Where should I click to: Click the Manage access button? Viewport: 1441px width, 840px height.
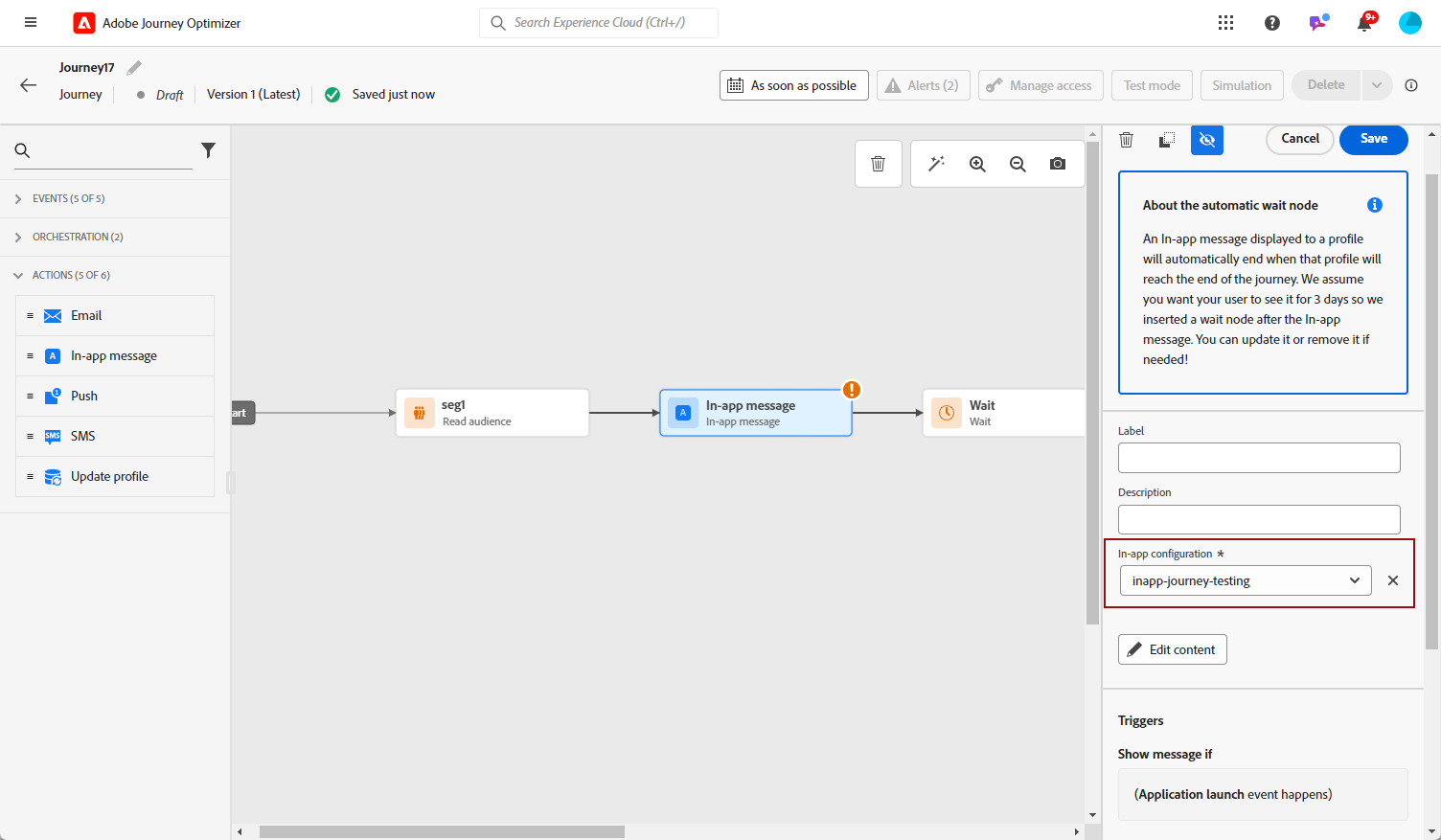pos(1041,85)
